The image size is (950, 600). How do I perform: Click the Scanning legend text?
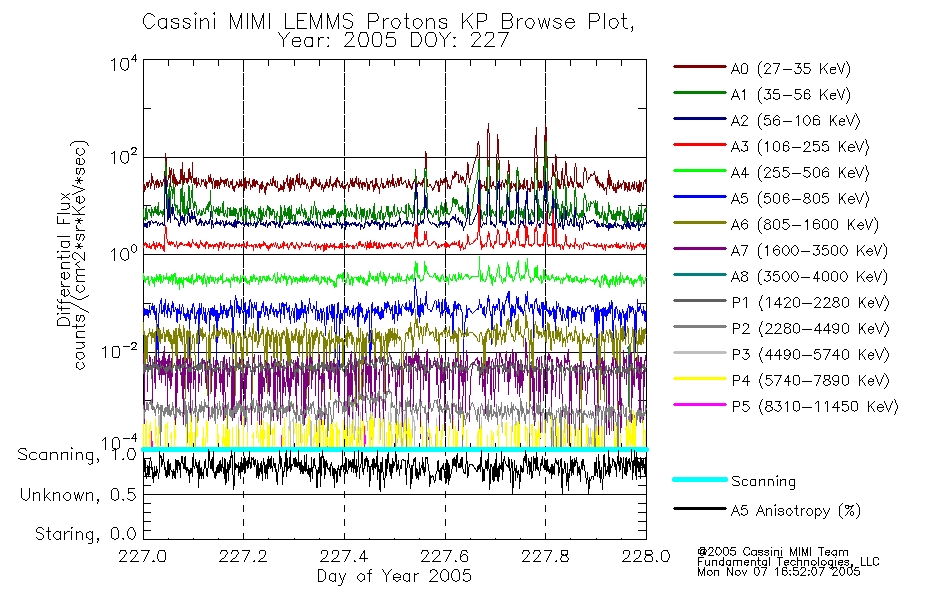pos(763,482)
